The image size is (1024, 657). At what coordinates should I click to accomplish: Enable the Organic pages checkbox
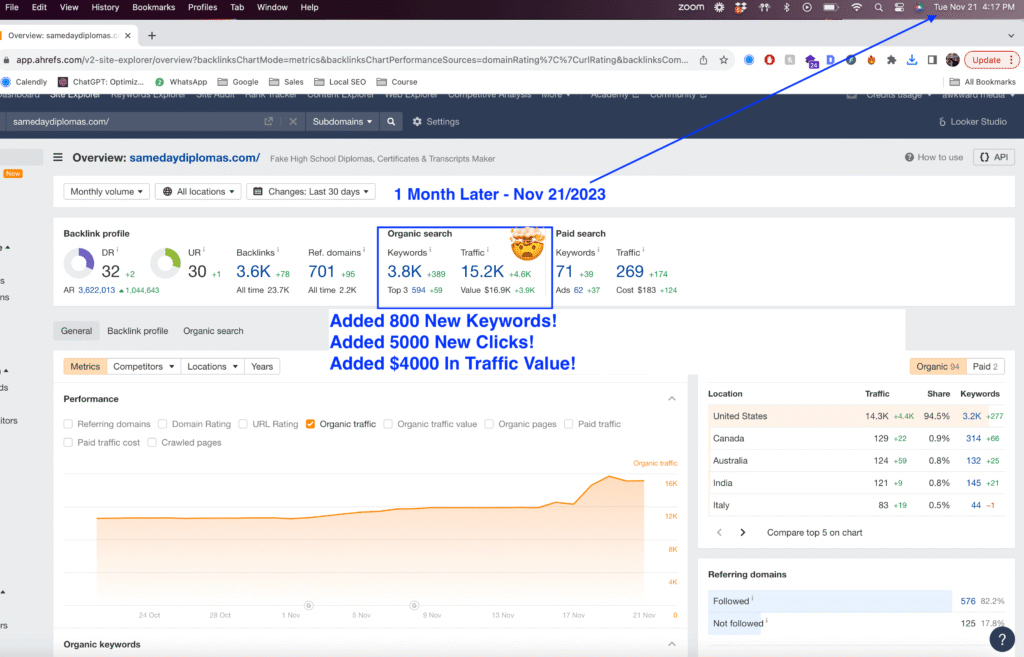pyautogui.click(x=489, y=424)
